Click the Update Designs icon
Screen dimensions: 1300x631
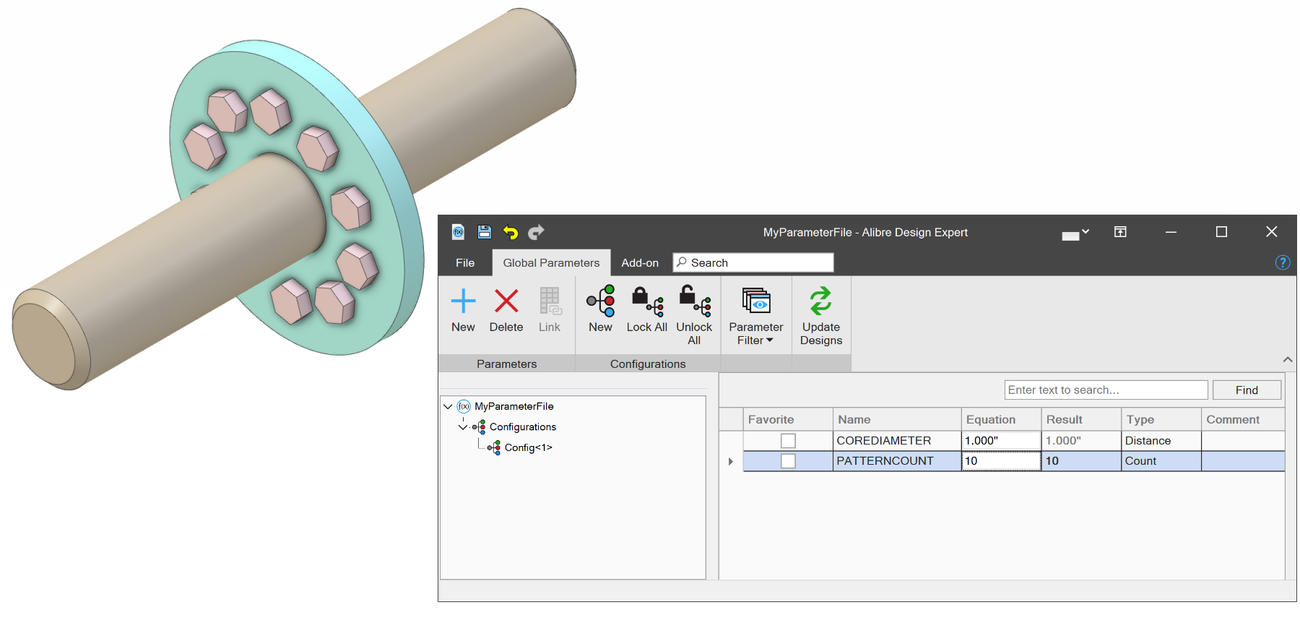tap(821, 301)
